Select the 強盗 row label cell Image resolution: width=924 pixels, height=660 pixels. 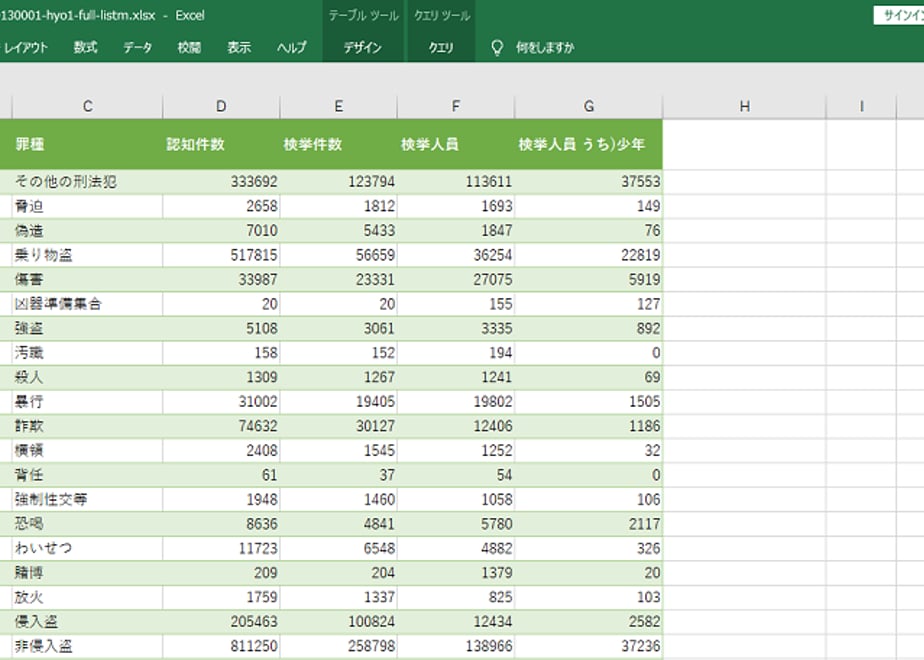(87, 328)
